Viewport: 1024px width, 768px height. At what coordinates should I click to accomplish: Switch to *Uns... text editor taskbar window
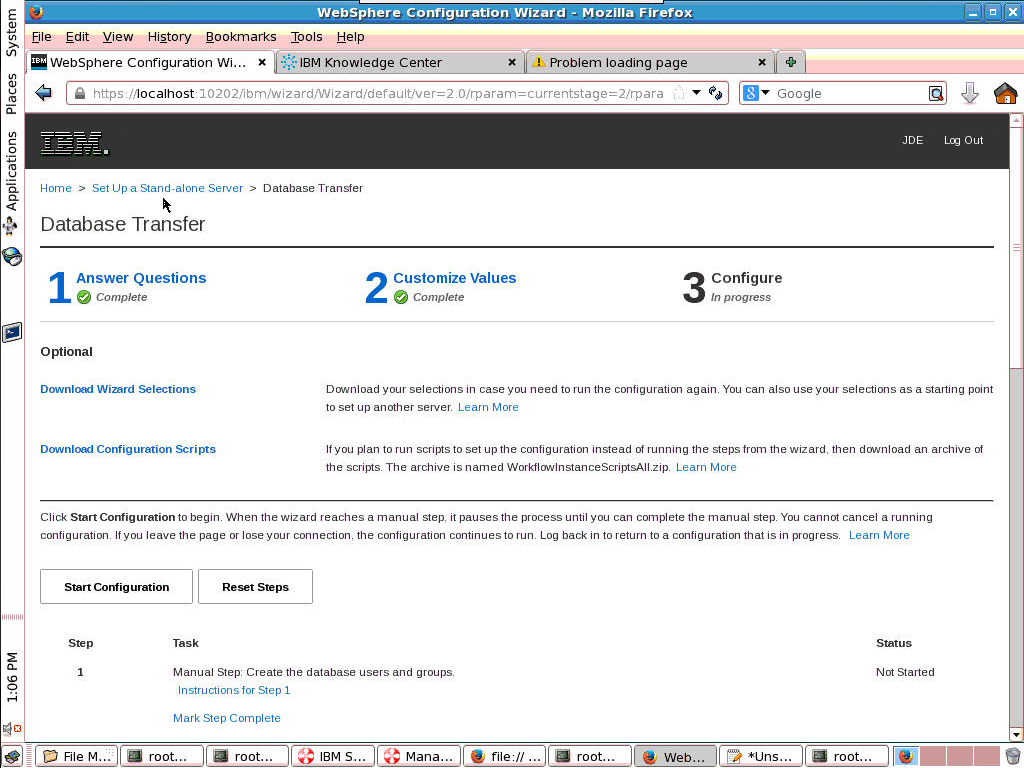tap(761, 756)
